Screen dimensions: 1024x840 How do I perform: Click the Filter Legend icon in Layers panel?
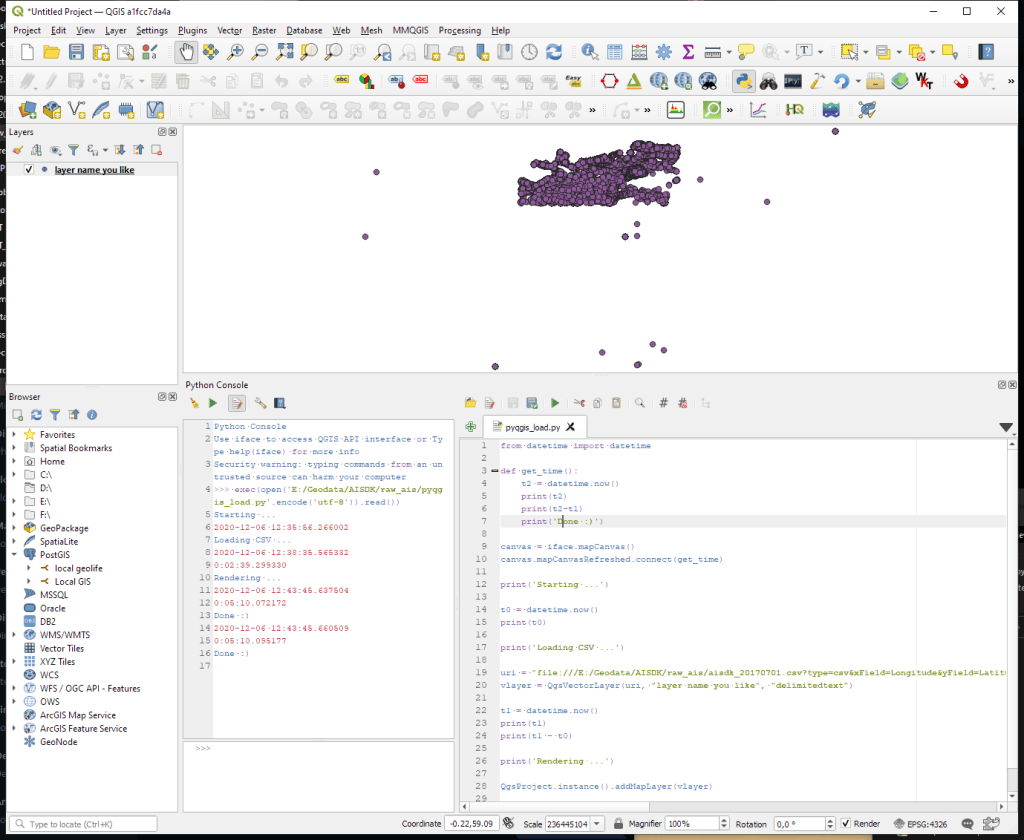pyautogui.click(x=74, y=150)
